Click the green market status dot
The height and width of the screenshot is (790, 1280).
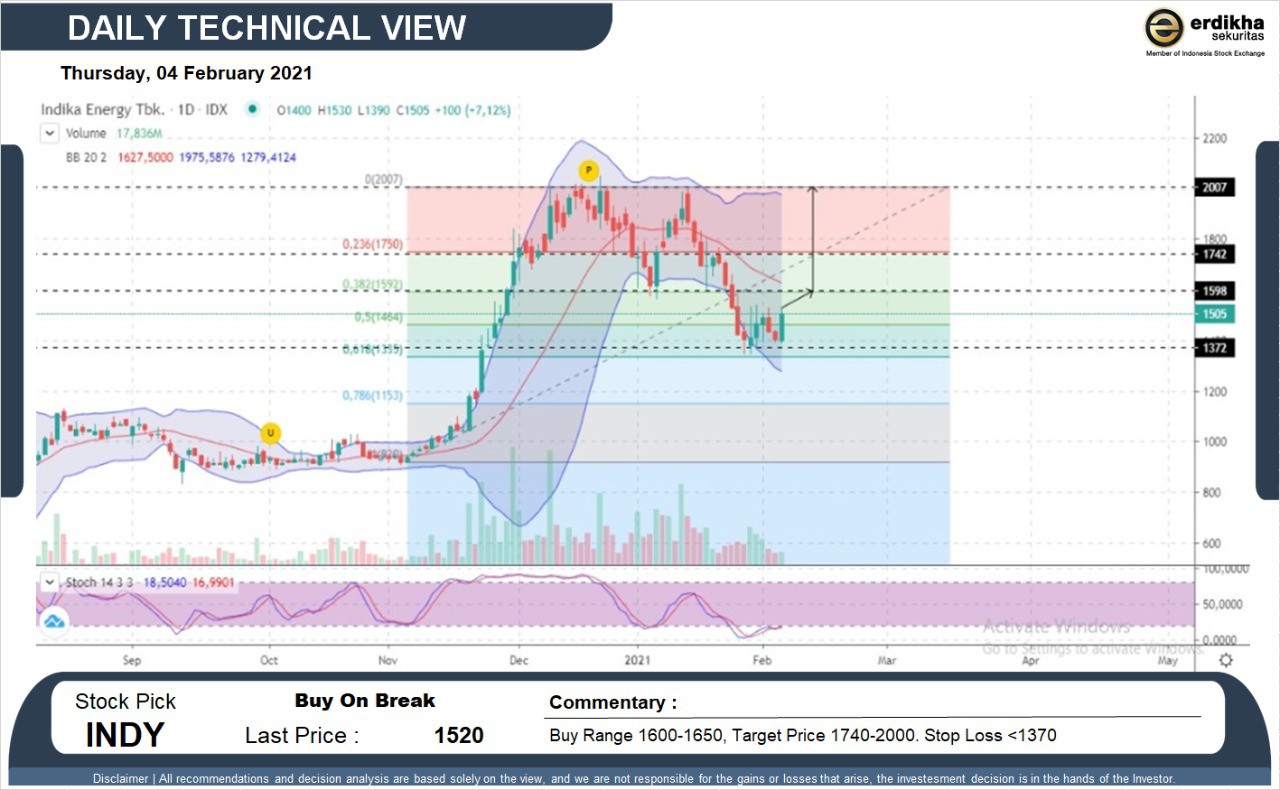point(252,110)
